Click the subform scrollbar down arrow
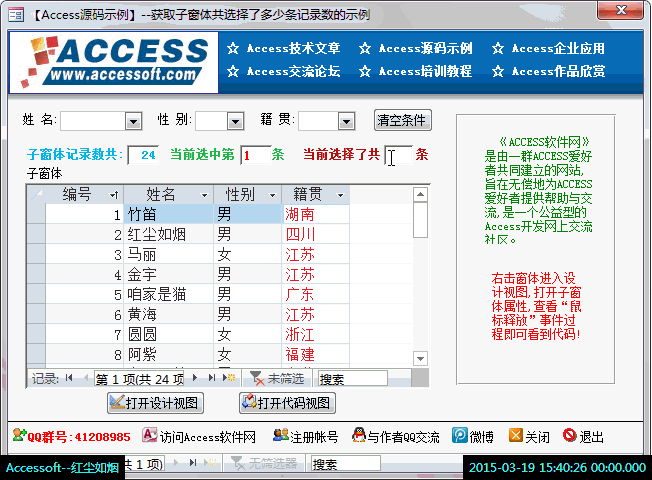 pos(420,358)
